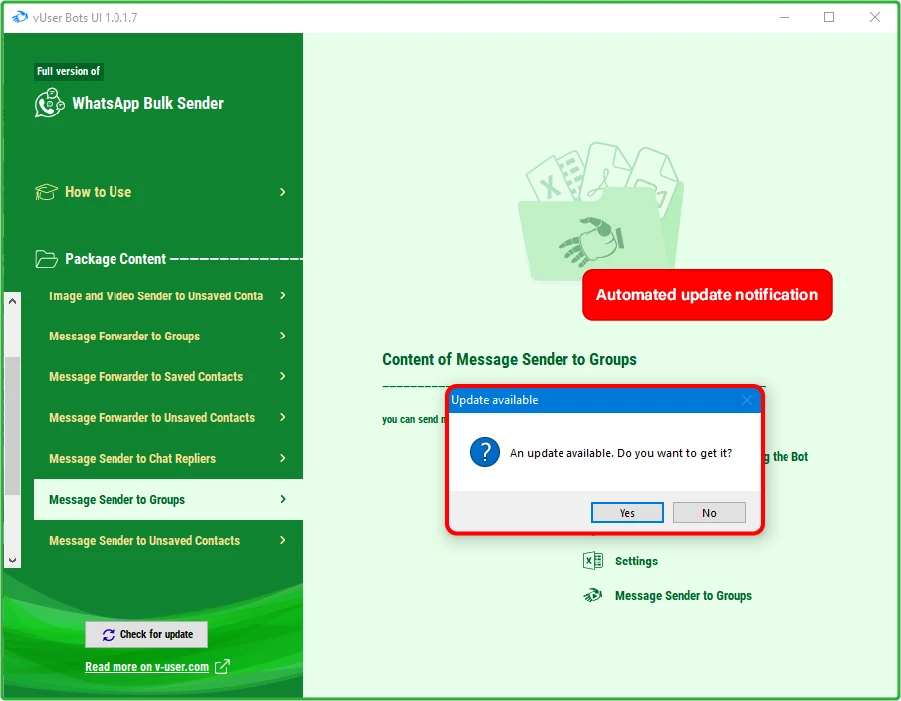
Task: Click the folder with robot hand illustration
Action: pos(600,212)
